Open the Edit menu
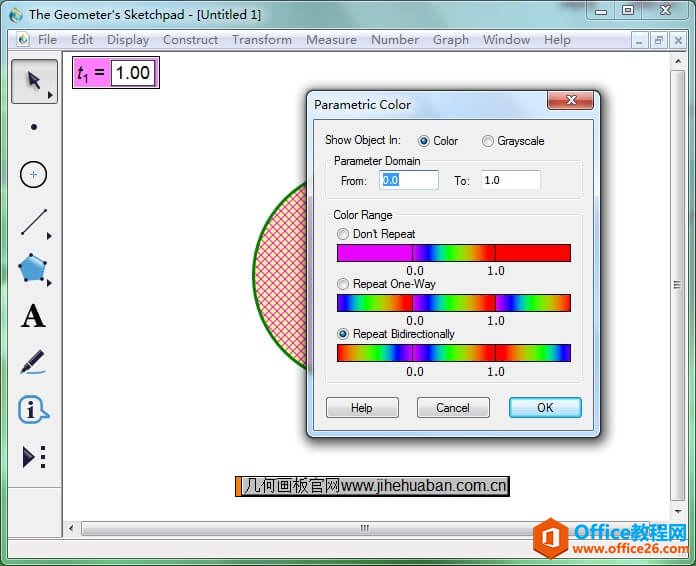696x566 pixels. point(82,40)
